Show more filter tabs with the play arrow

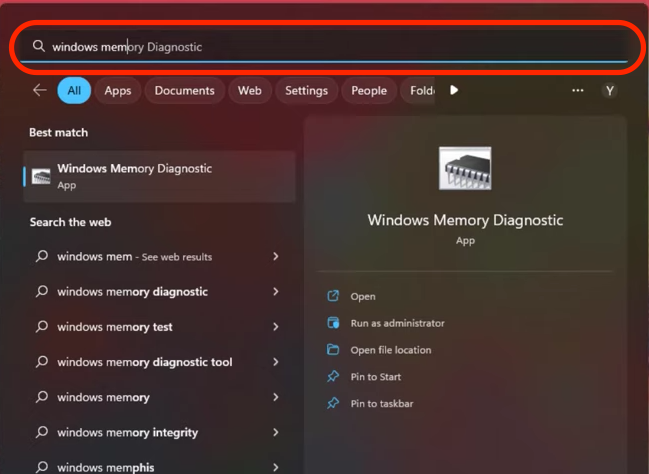tap(454, 90)
